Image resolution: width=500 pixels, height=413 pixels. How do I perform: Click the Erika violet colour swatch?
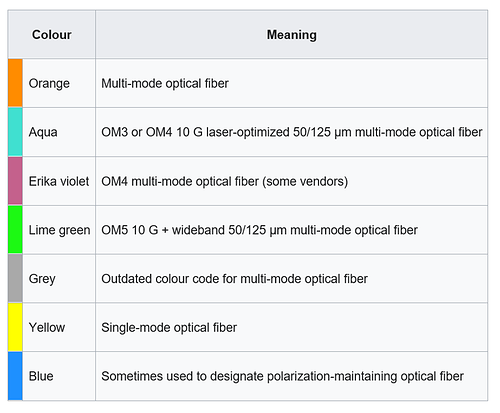pos(15,181)
